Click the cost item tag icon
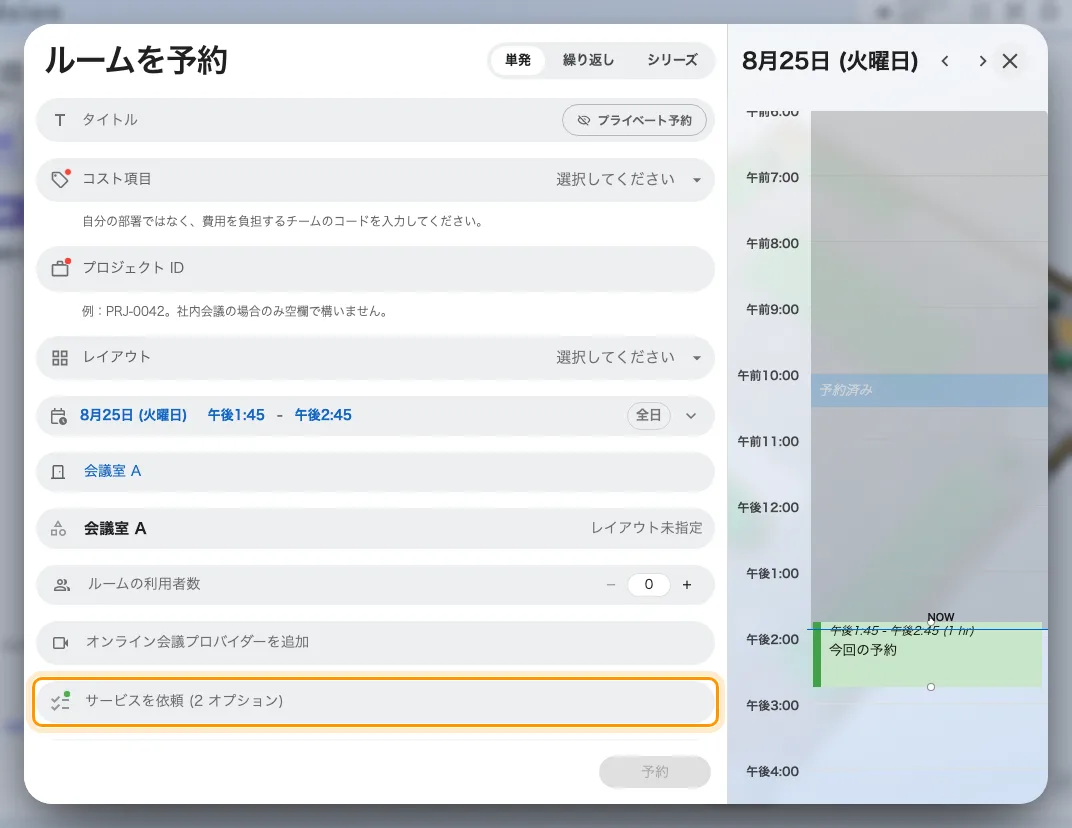The width and height of the screenshot is (1072, 828). [x=60, y=179]
